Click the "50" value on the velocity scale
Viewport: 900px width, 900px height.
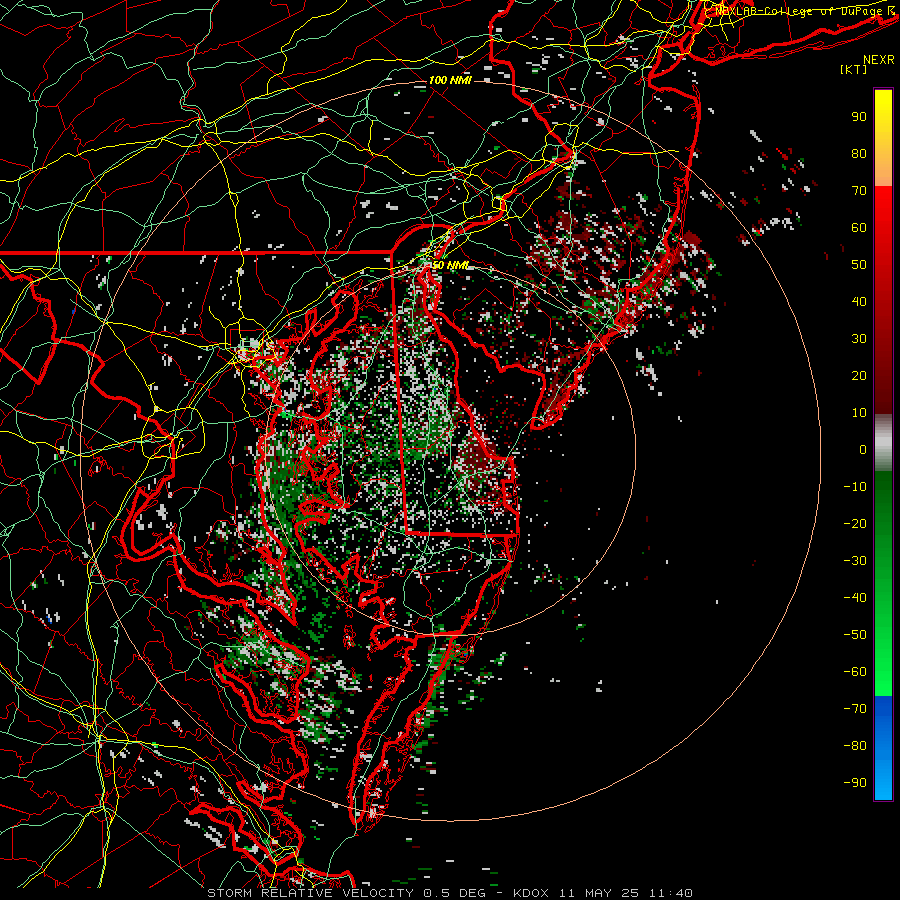tap(859, 265)
